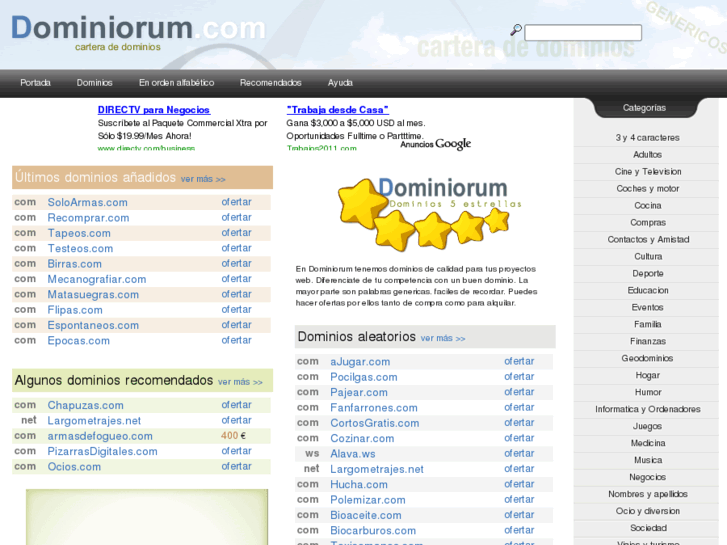Select the Educacion category
This screenshot has width=727, height=545.
[x=648, y=290]
